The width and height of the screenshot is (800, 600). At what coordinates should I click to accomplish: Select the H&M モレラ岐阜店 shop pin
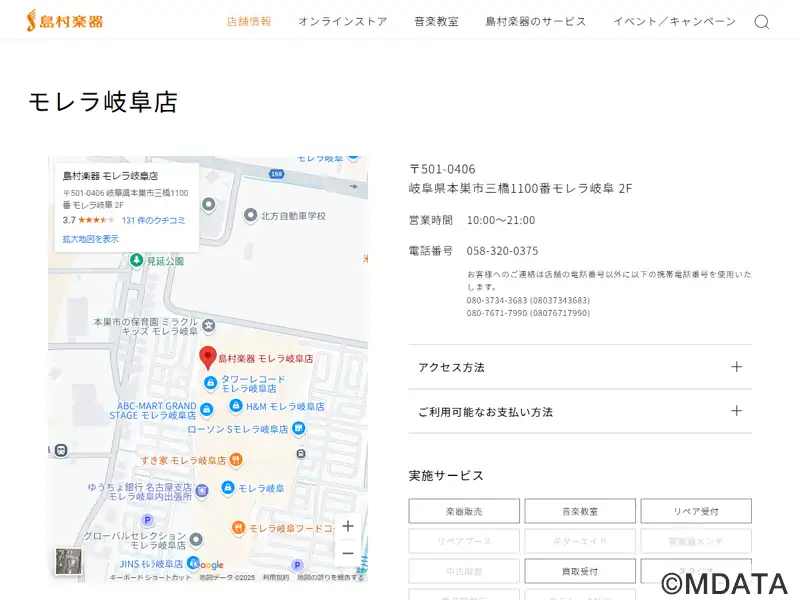coord(236,406)
